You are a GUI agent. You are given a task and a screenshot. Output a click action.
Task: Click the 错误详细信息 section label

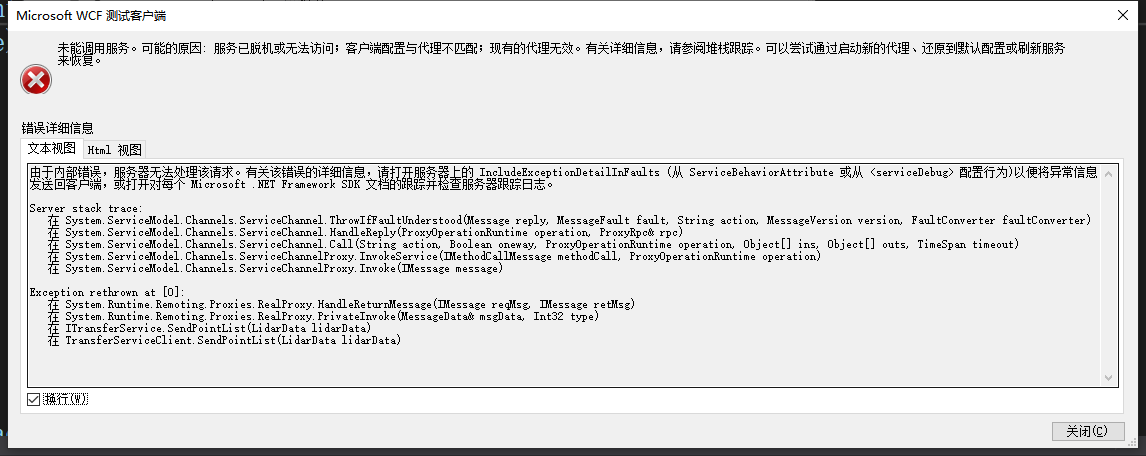pos(58,129)
